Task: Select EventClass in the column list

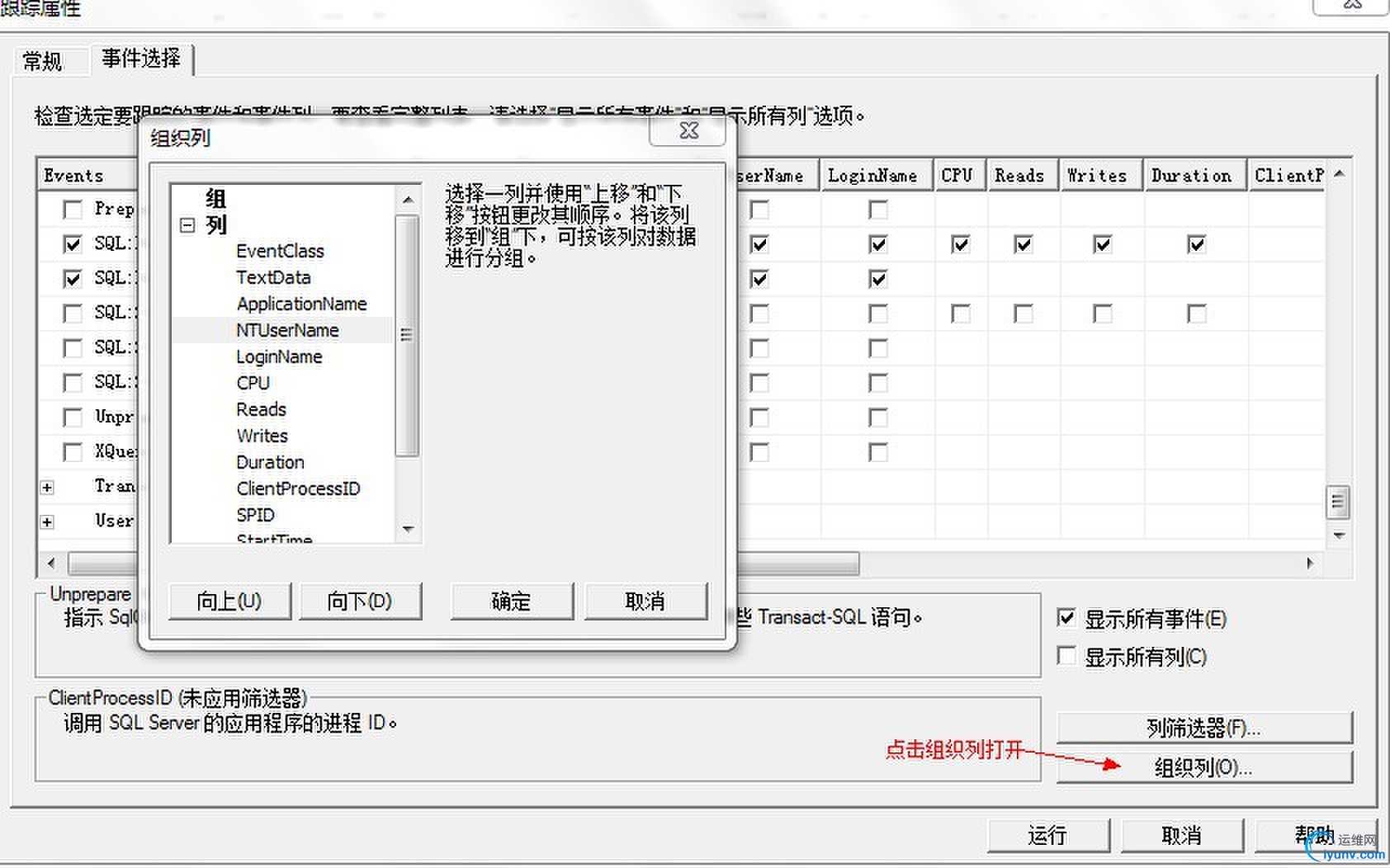Action: click(x=280, y=251)
